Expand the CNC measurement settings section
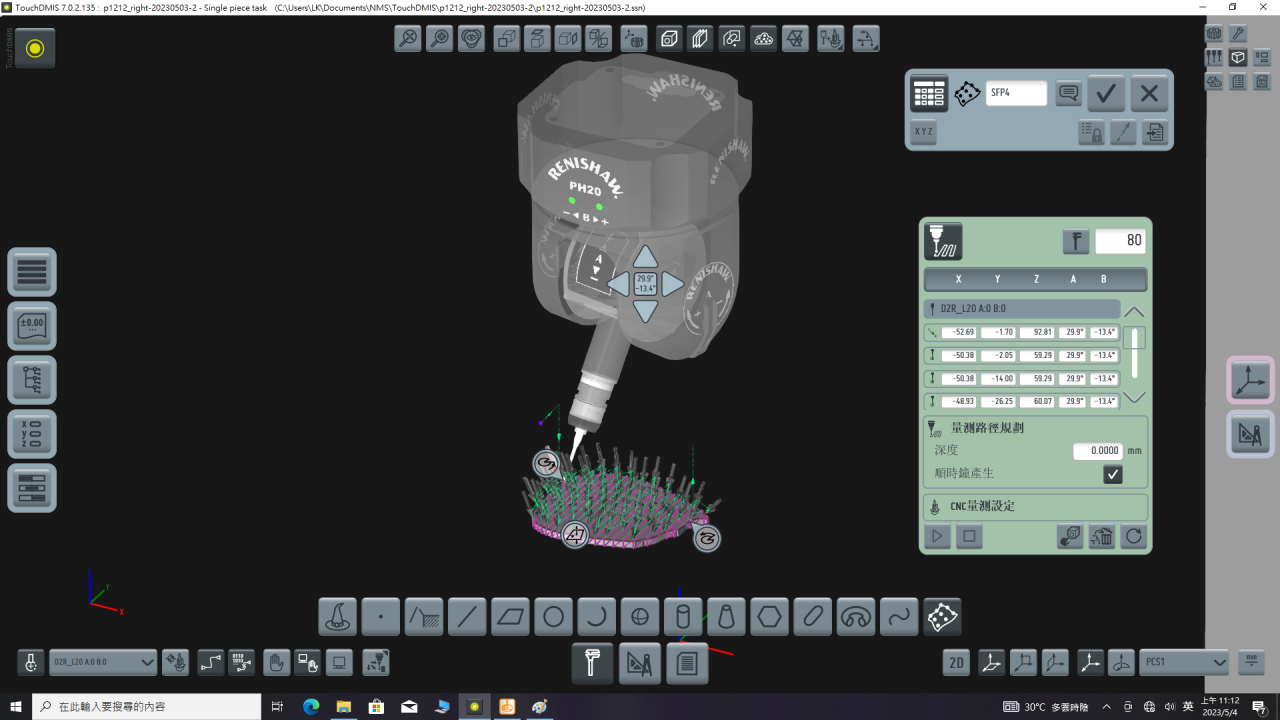This screenshot has height=720, width=1280. pyautogui.click(x=1034, y=506)
